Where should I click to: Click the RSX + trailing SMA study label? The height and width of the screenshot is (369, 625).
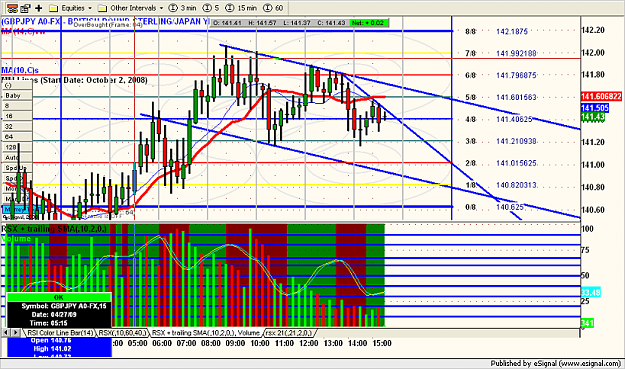[54, 229]
